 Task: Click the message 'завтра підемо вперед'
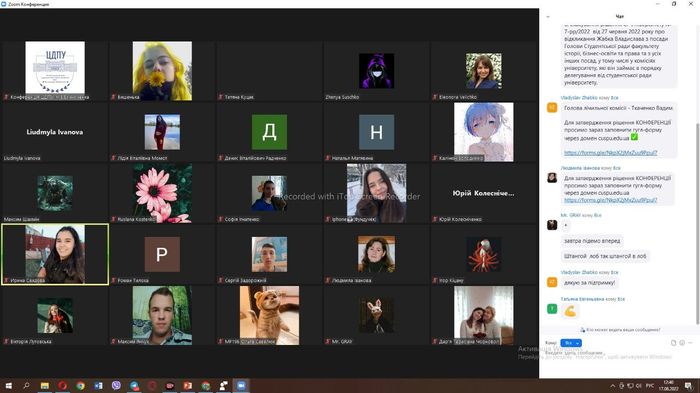pyautogui.click(x=592, y=241)
